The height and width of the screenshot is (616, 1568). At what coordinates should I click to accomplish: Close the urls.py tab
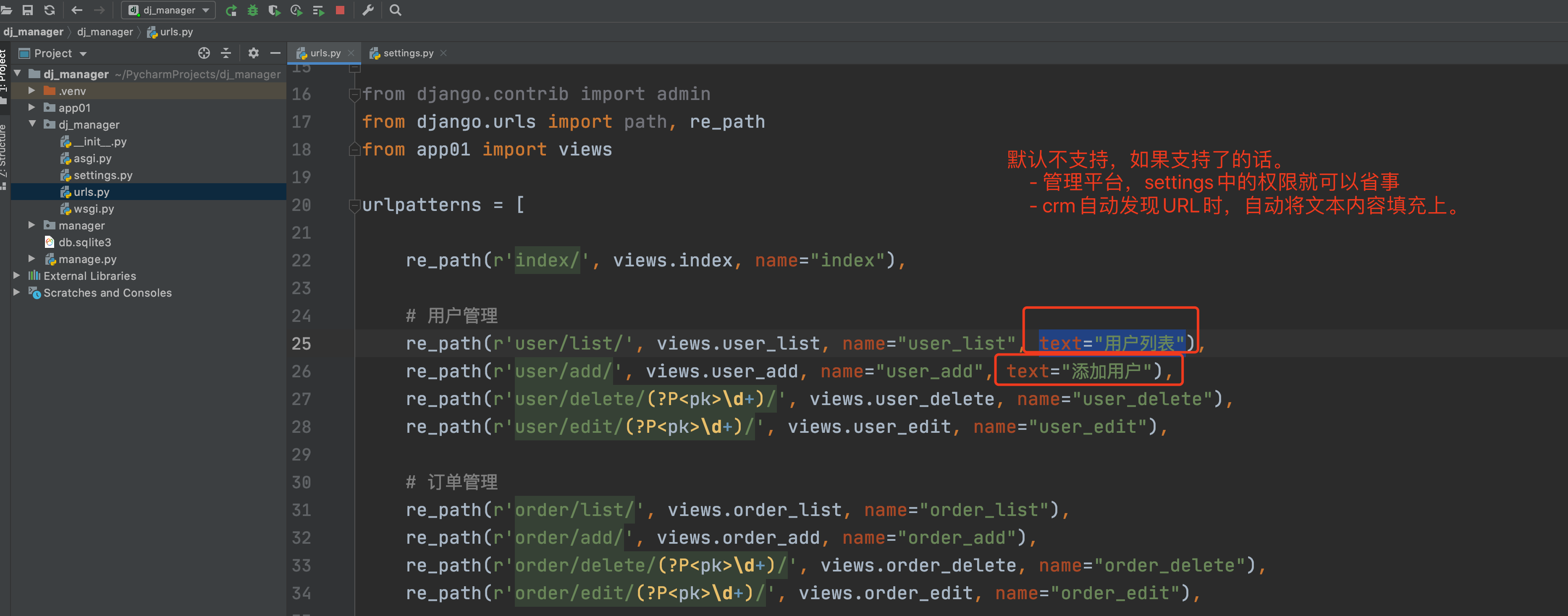pos(351,53)
